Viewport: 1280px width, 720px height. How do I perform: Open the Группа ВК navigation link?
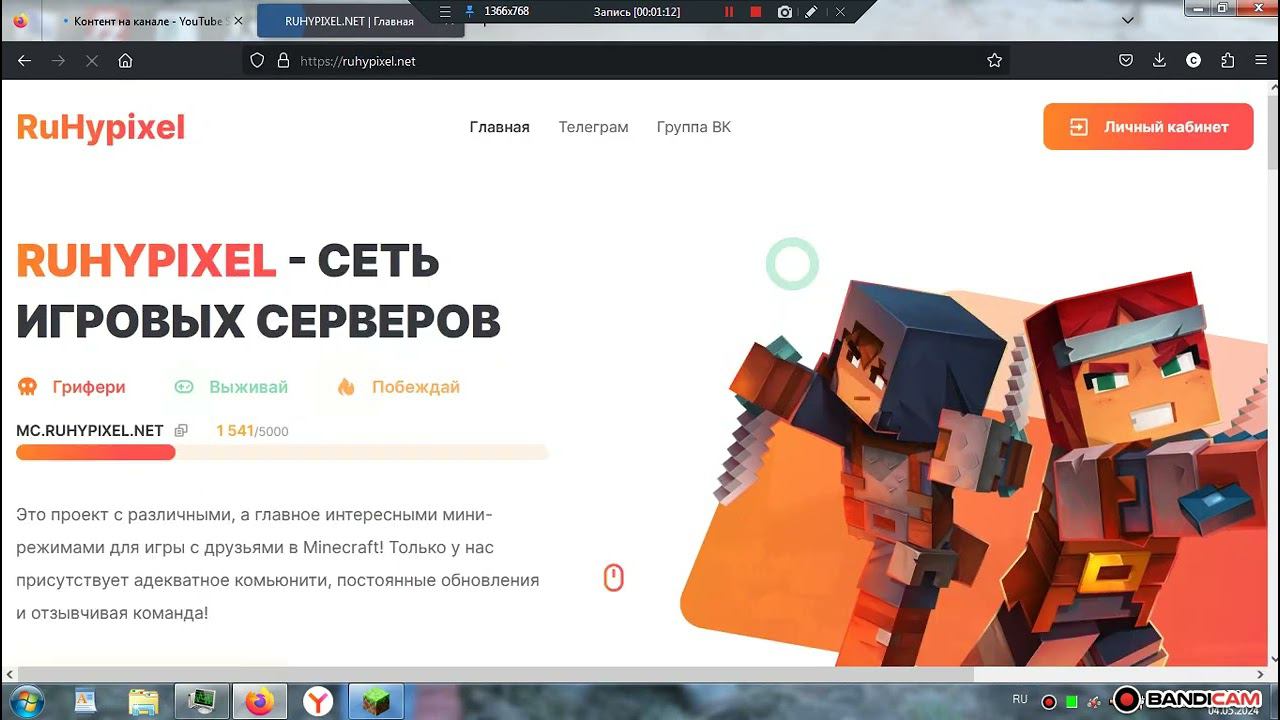[x=694, y=127]
